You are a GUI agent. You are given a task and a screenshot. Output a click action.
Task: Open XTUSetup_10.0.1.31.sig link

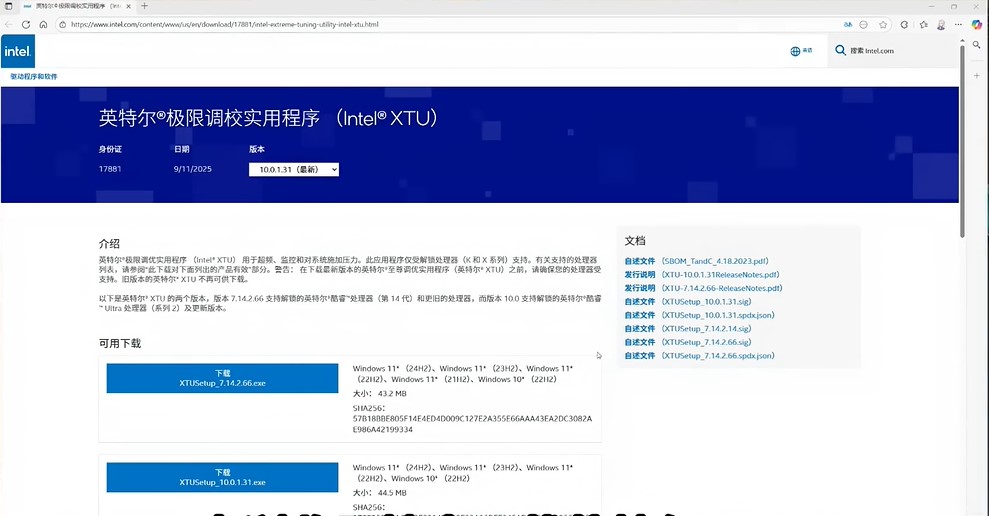[706, 302]
